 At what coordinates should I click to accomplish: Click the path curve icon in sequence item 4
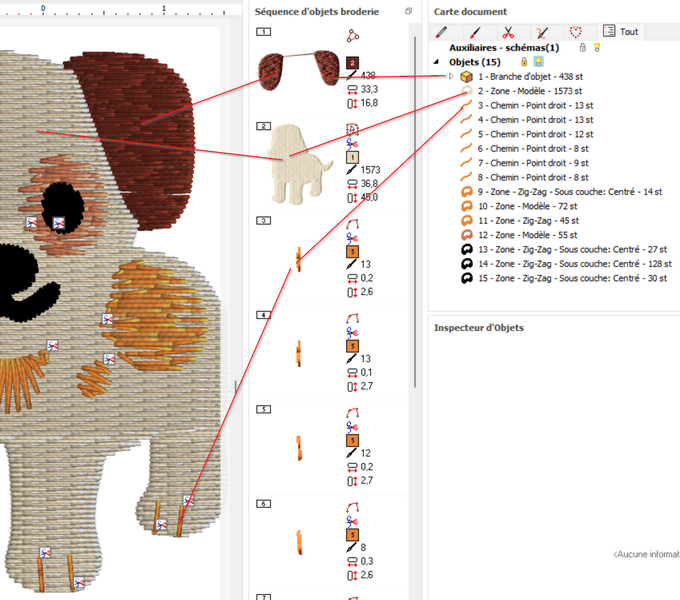[x=352, y=318]
